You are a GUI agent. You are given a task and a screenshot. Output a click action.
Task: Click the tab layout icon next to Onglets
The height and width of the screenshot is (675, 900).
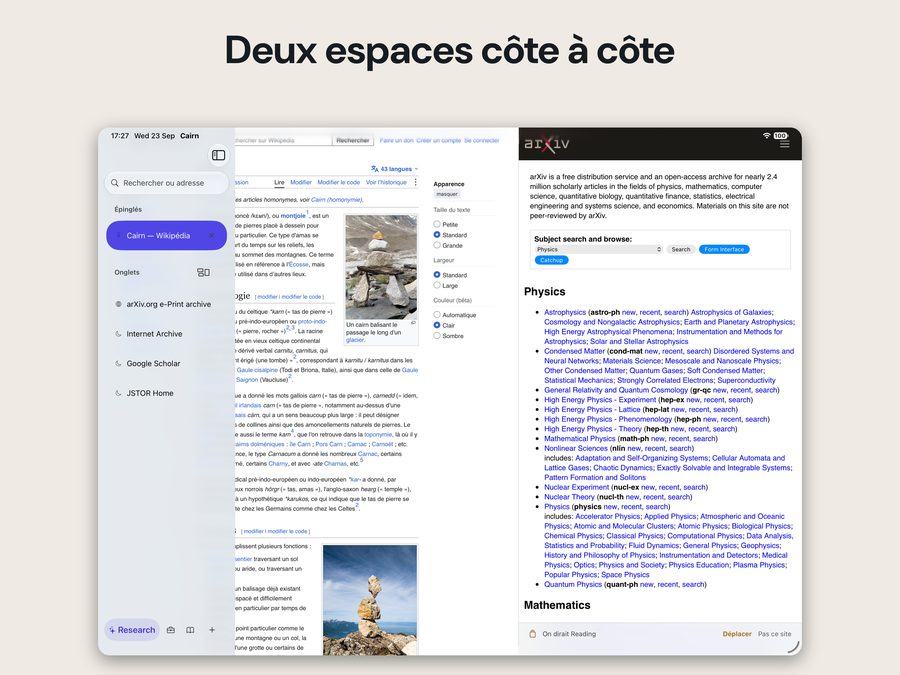203,272
